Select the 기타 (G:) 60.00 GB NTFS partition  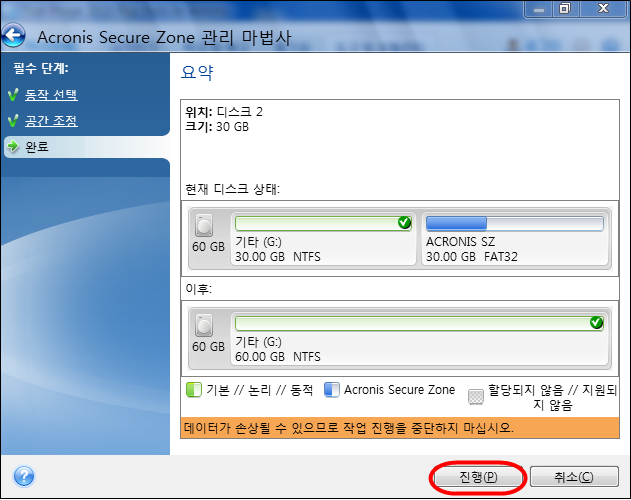419,339
